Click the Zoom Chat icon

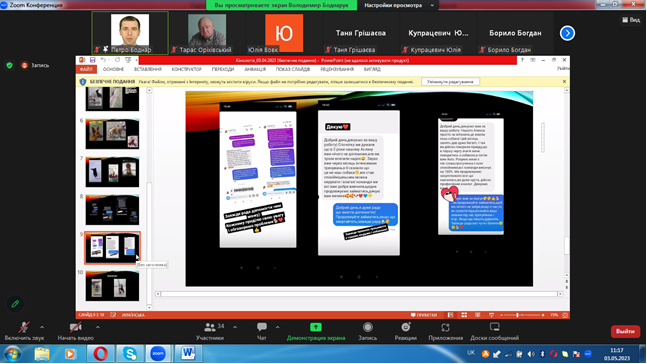[x=262, y=327]
